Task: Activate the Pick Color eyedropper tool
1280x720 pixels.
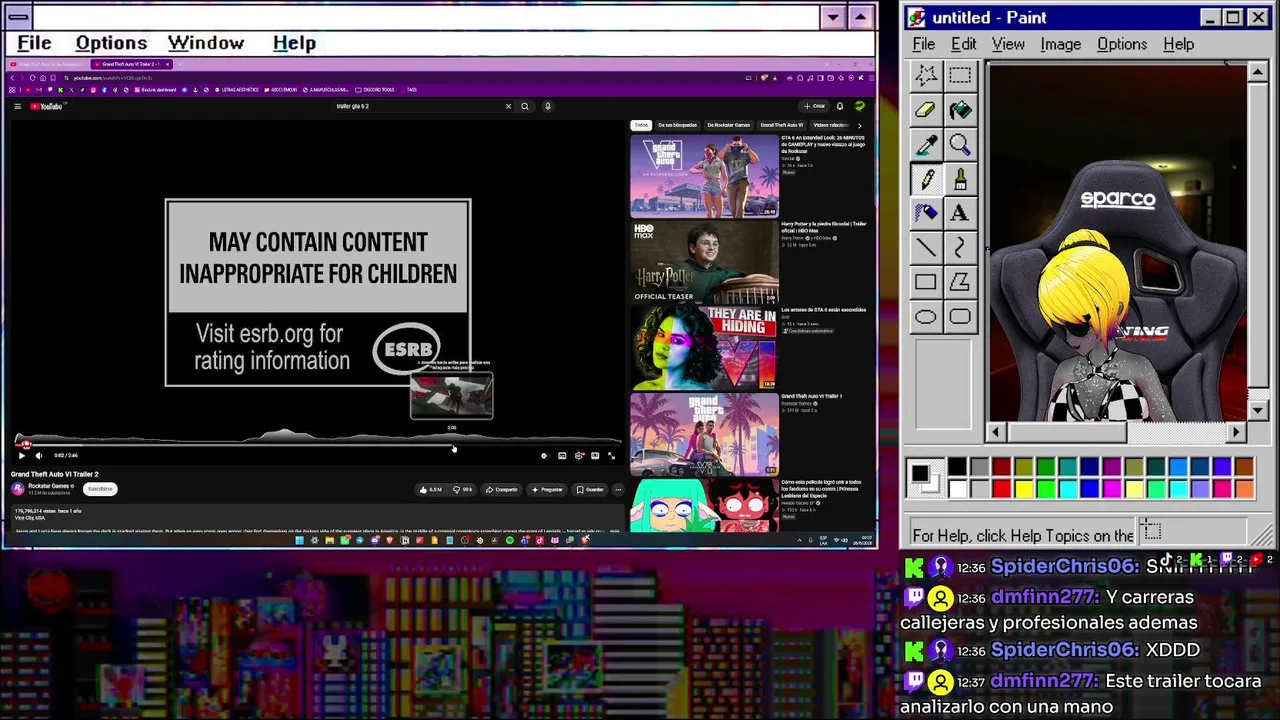Action: tap(925, 146)
